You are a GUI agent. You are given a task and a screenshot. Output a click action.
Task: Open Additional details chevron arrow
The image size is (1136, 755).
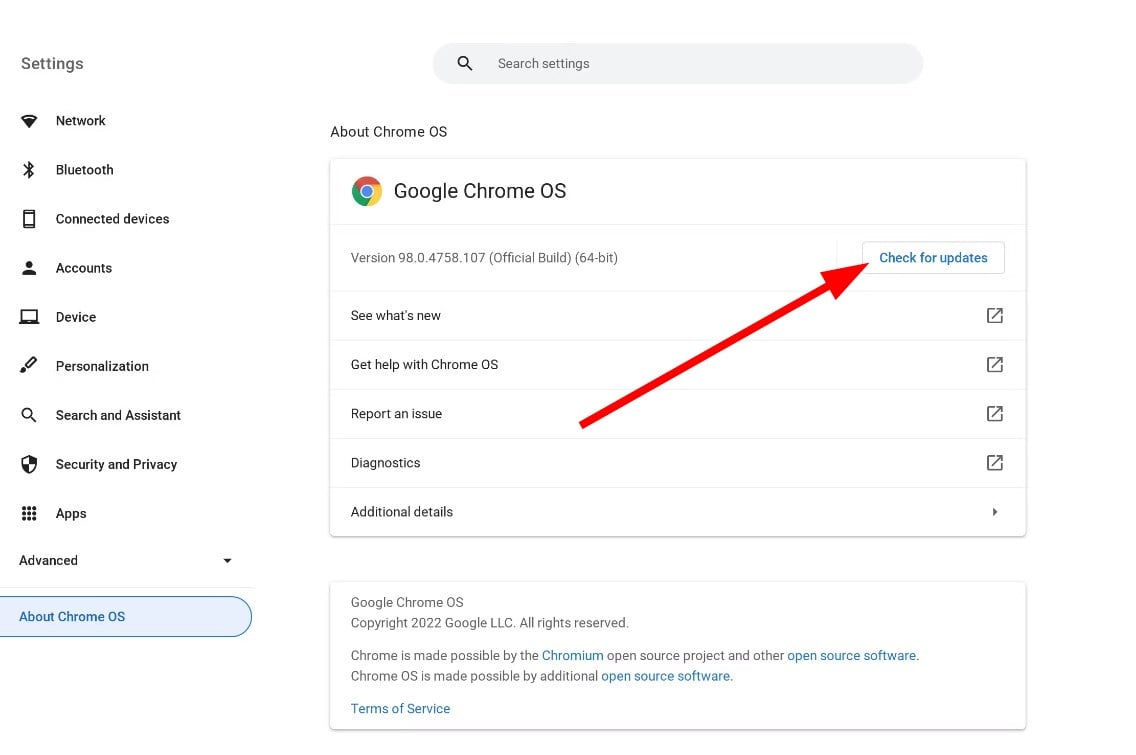click(x=995, y=512)
